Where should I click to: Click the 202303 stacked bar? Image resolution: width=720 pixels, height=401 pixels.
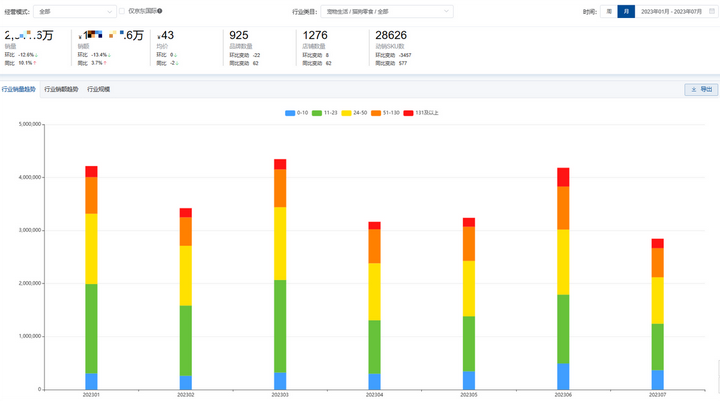click(x=280, y=274)
